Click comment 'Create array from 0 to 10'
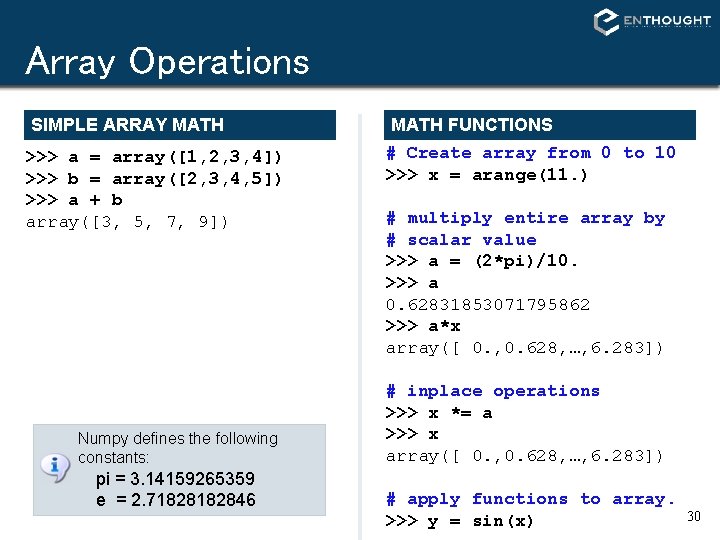Screen dimensions: 720x540 pos(531,152)
